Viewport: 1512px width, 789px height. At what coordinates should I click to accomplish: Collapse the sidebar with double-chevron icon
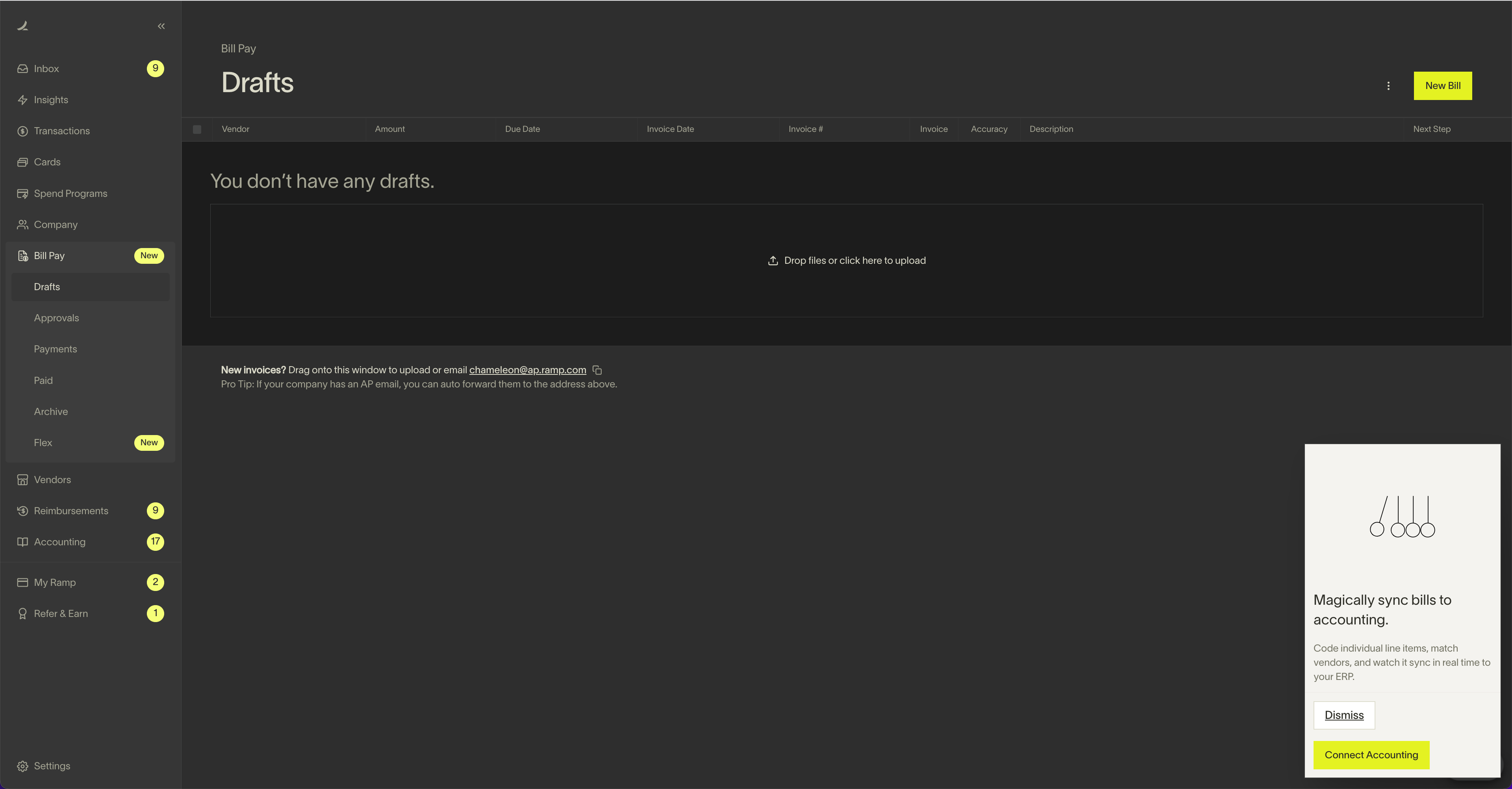tap(161, 26)
